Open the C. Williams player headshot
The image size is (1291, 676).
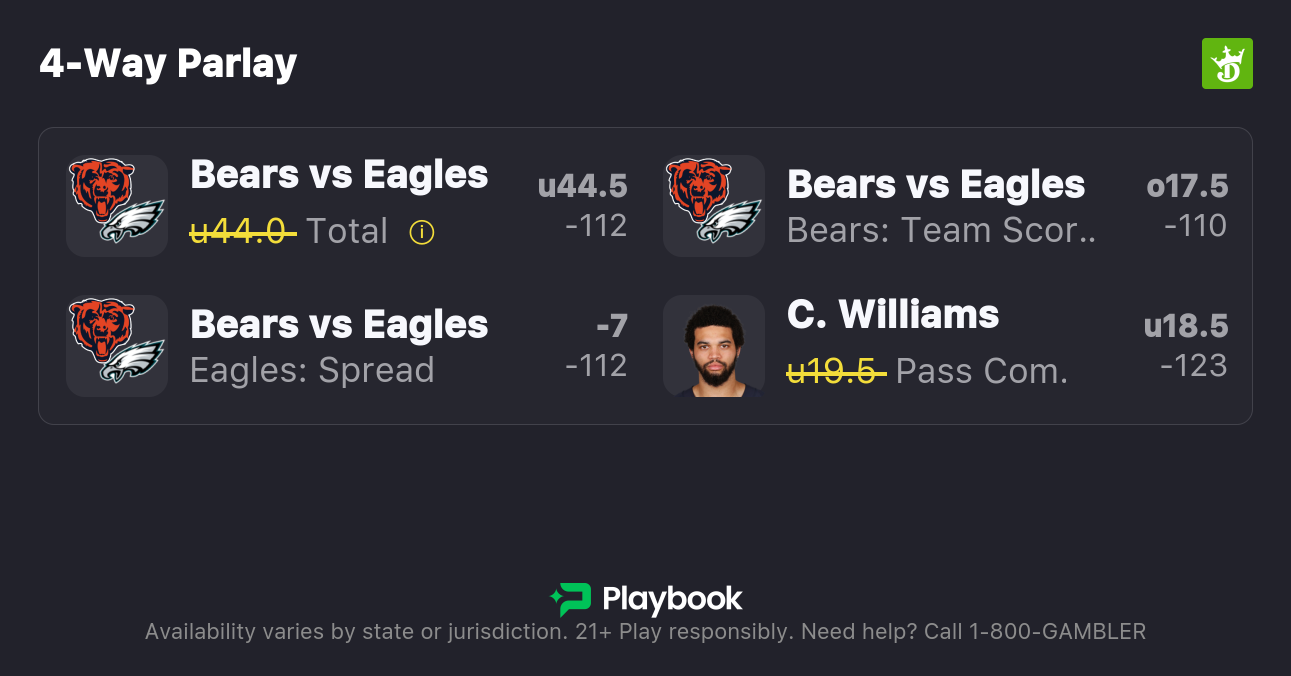(x=714, y=346)
